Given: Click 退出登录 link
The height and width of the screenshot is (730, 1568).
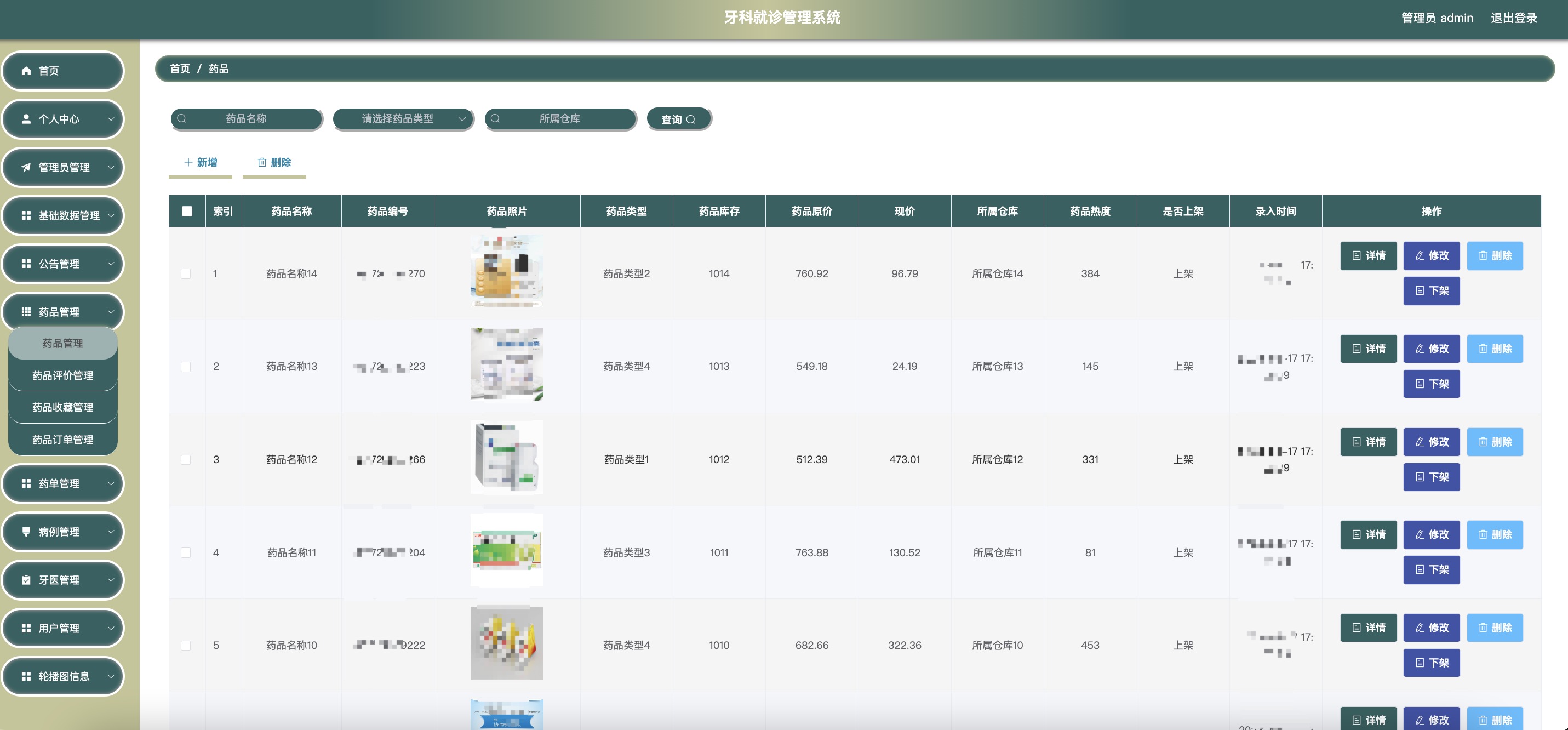Looking at the screenshot, I should coord(1514,18).
